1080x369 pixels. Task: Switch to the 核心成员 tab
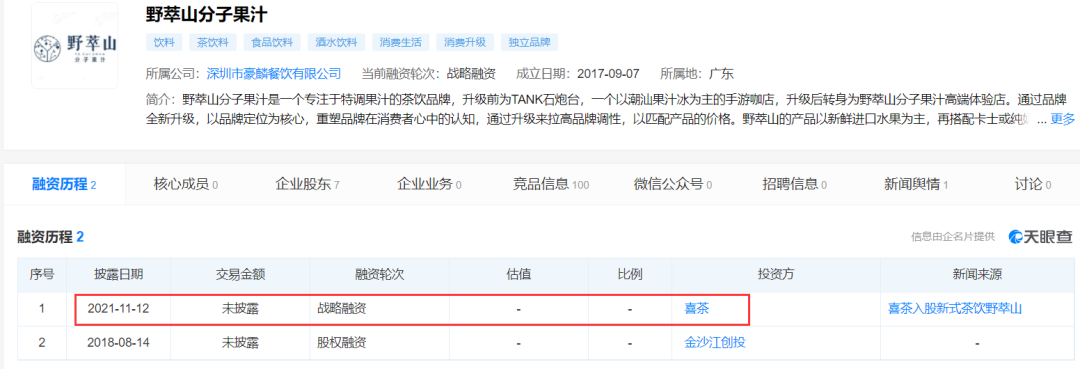(x=186, y=184)
